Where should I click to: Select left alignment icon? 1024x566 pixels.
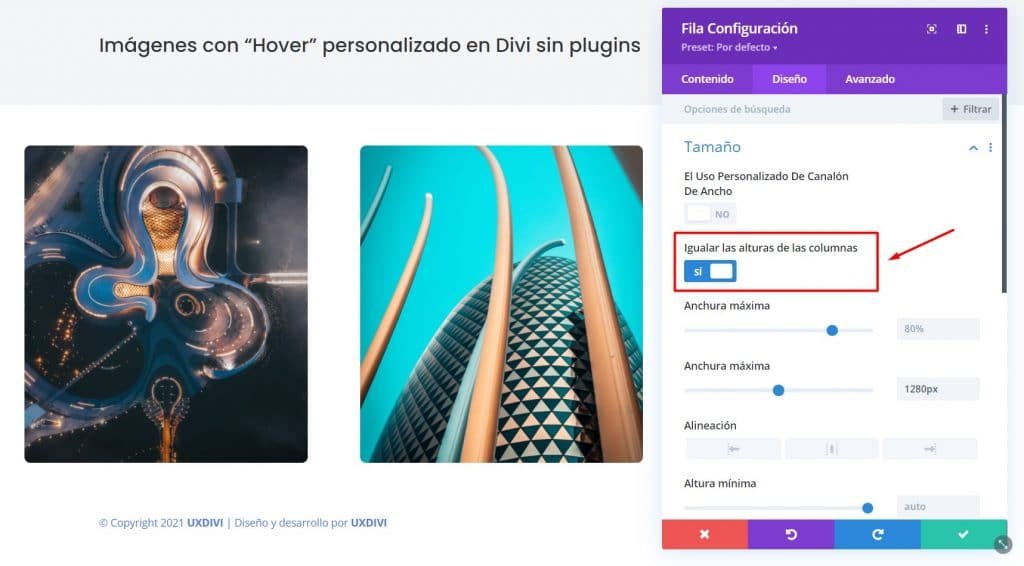coord(733,448)
